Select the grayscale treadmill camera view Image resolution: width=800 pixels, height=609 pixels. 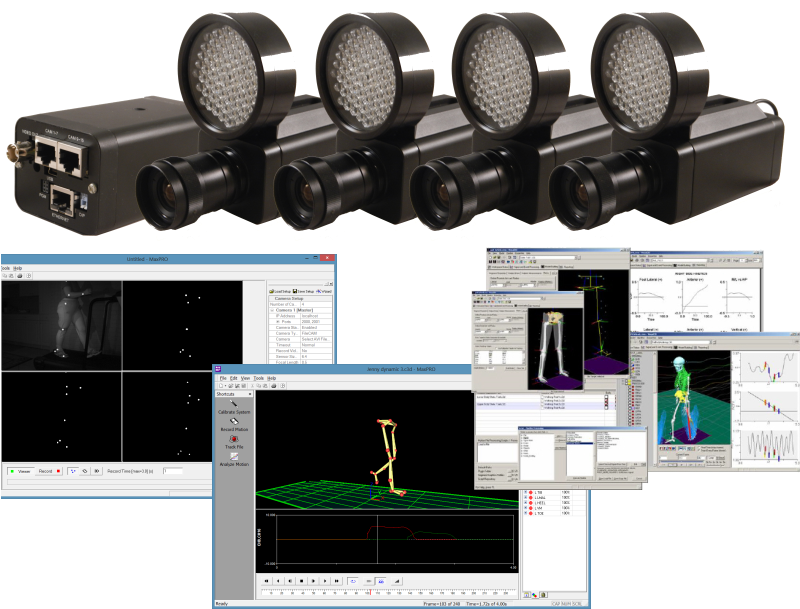(x=61, y=325)
